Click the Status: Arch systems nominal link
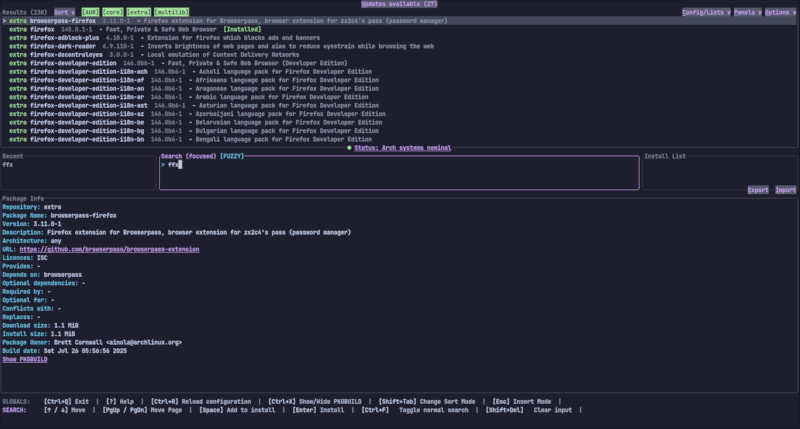Viewport: 800px width, 429px height. [x=403, y=148]
